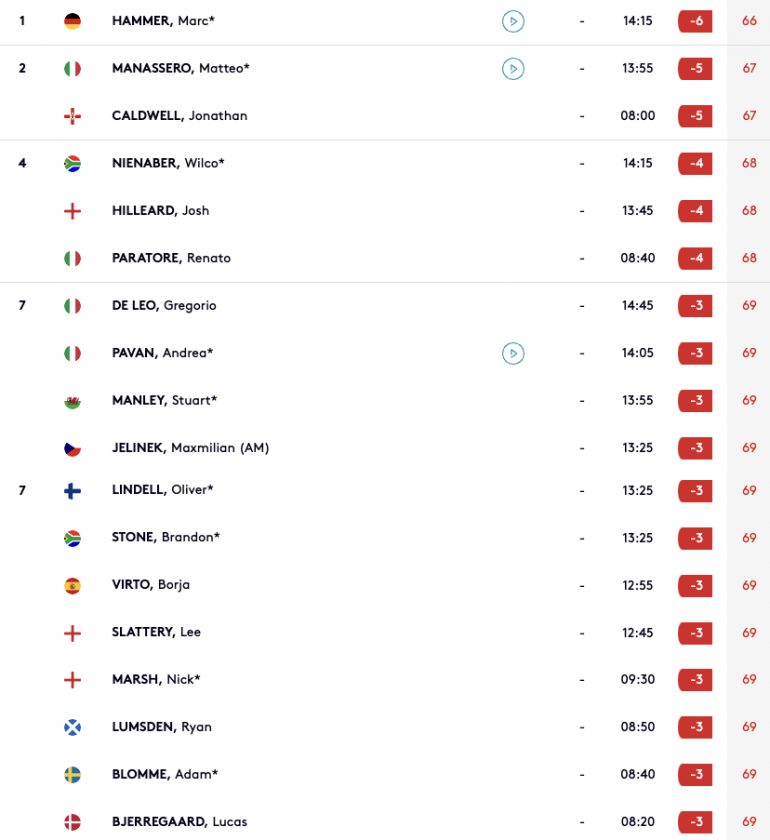Click the -6 score badge for Hammer

[x=695, y=21]
